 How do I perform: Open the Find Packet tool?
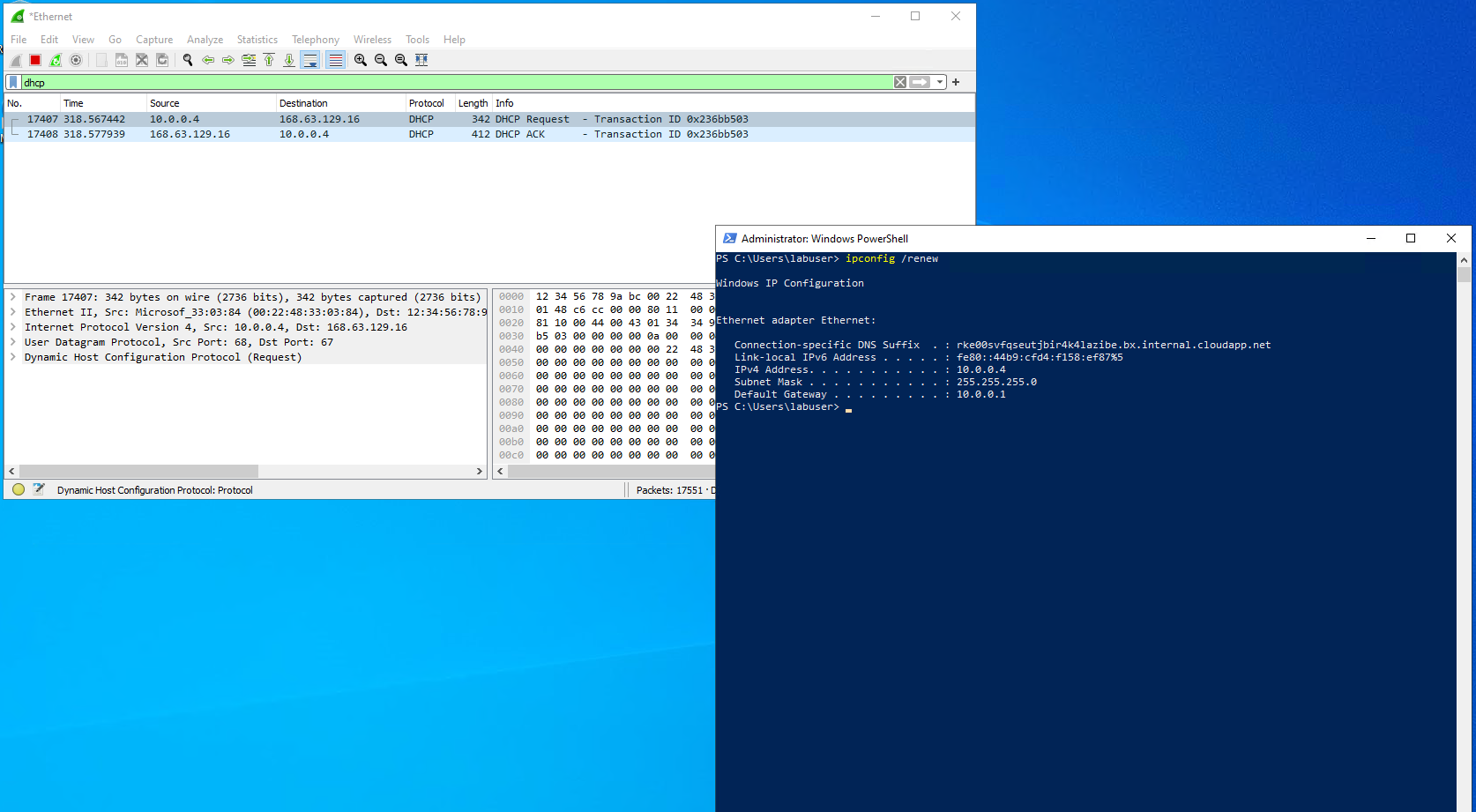(x=188, y=59)
